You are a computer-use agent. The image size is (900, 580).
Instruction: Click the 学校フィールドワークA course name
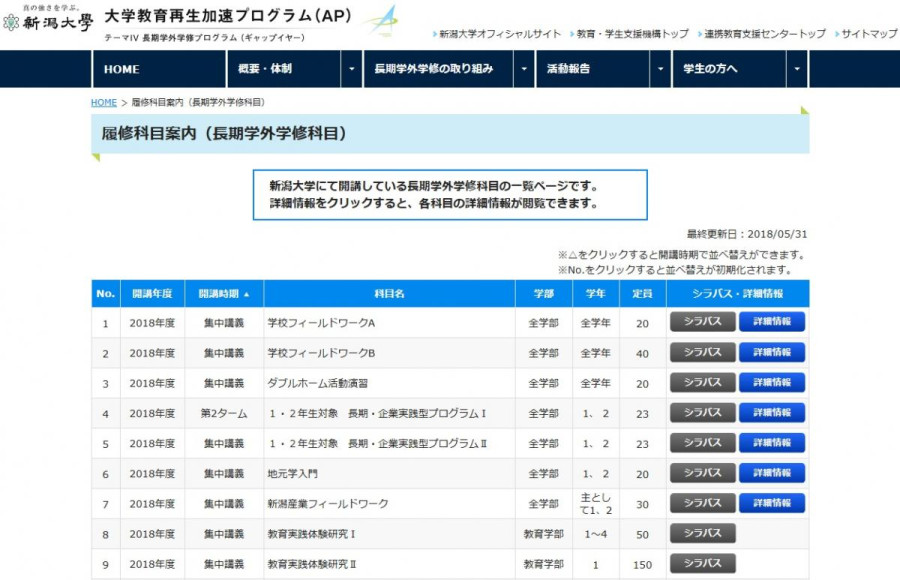click(321, 323)
